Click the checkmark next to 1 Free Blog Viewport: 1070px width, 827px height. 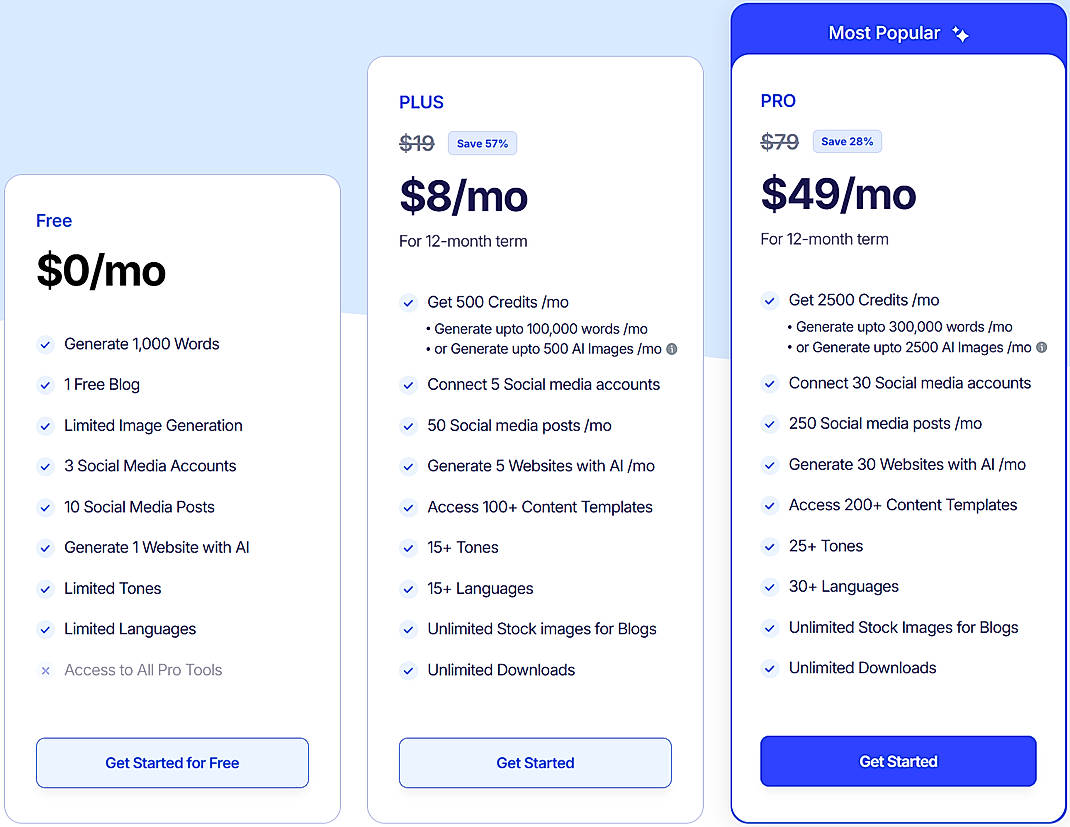[x=45, y=385]
